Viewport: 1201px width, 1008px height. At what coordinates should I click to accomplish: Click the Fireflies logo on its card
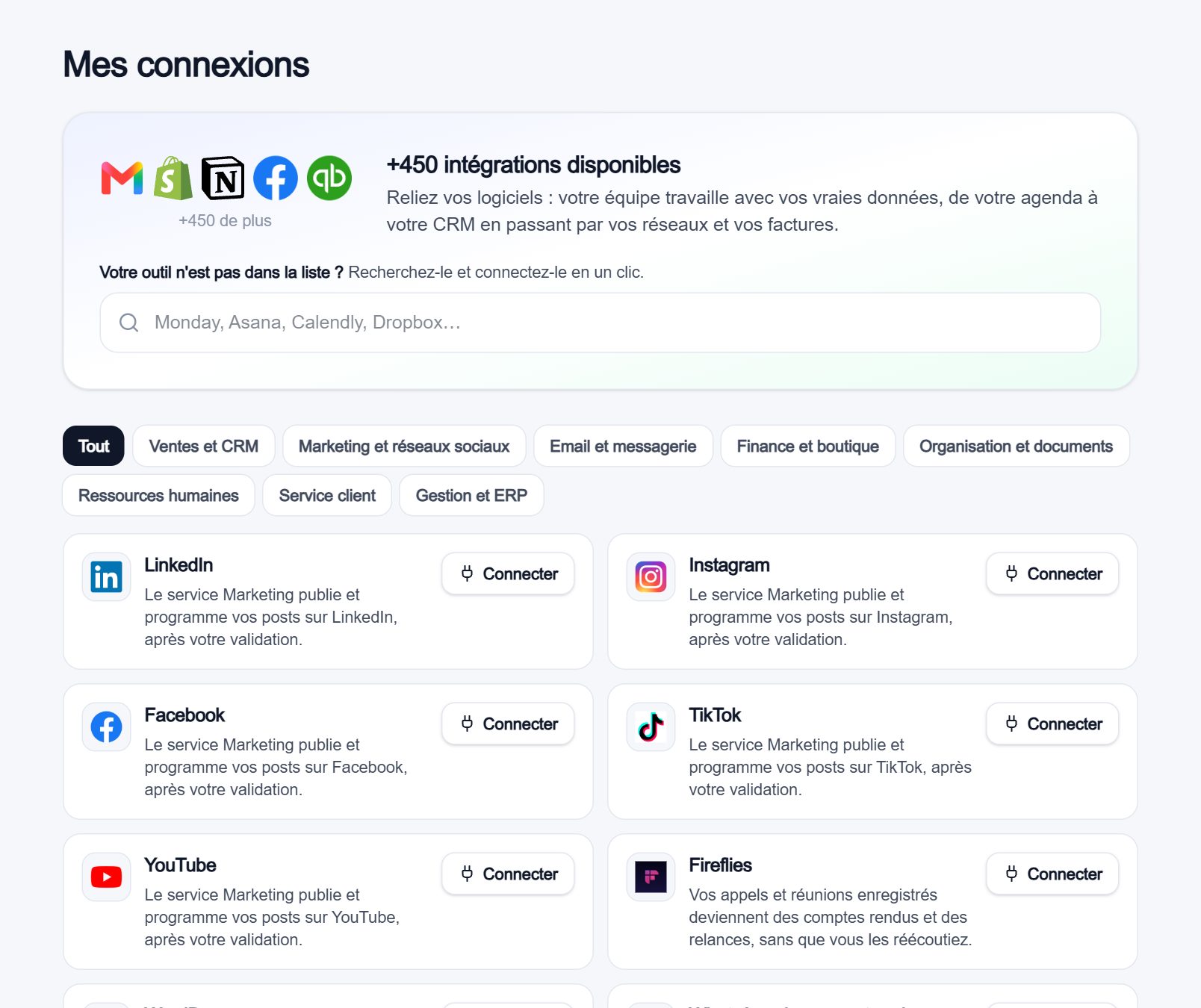click(x=651, y=877)
